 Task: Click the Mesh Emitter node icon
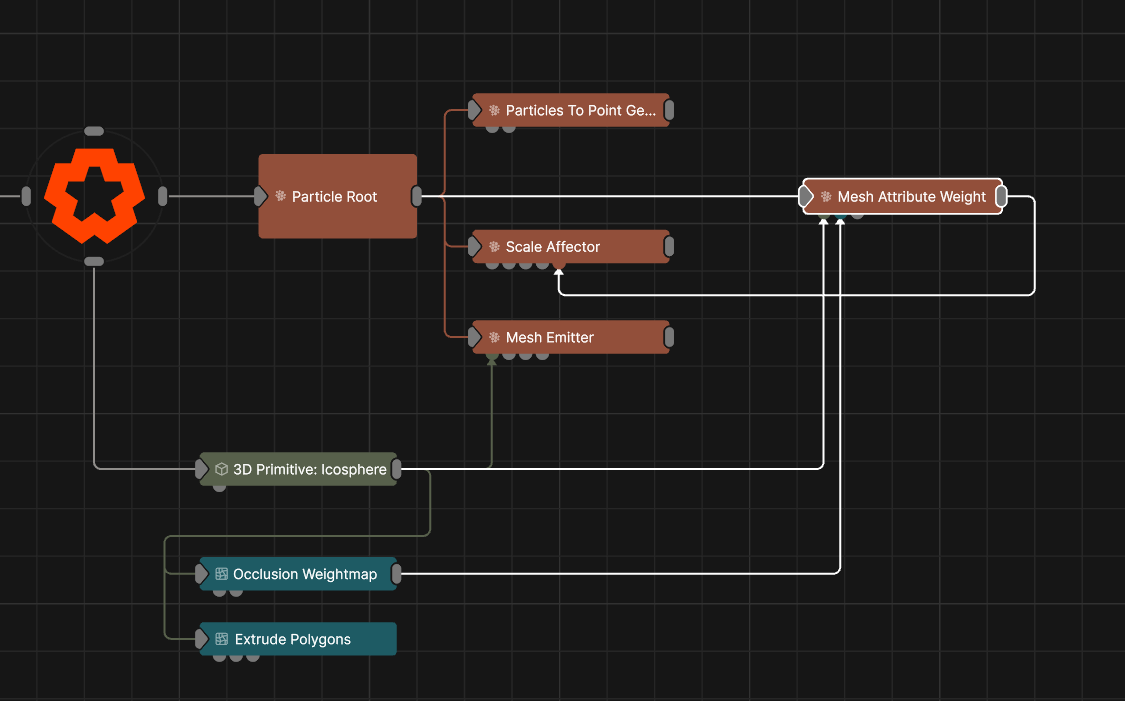[x=494, y=338]
